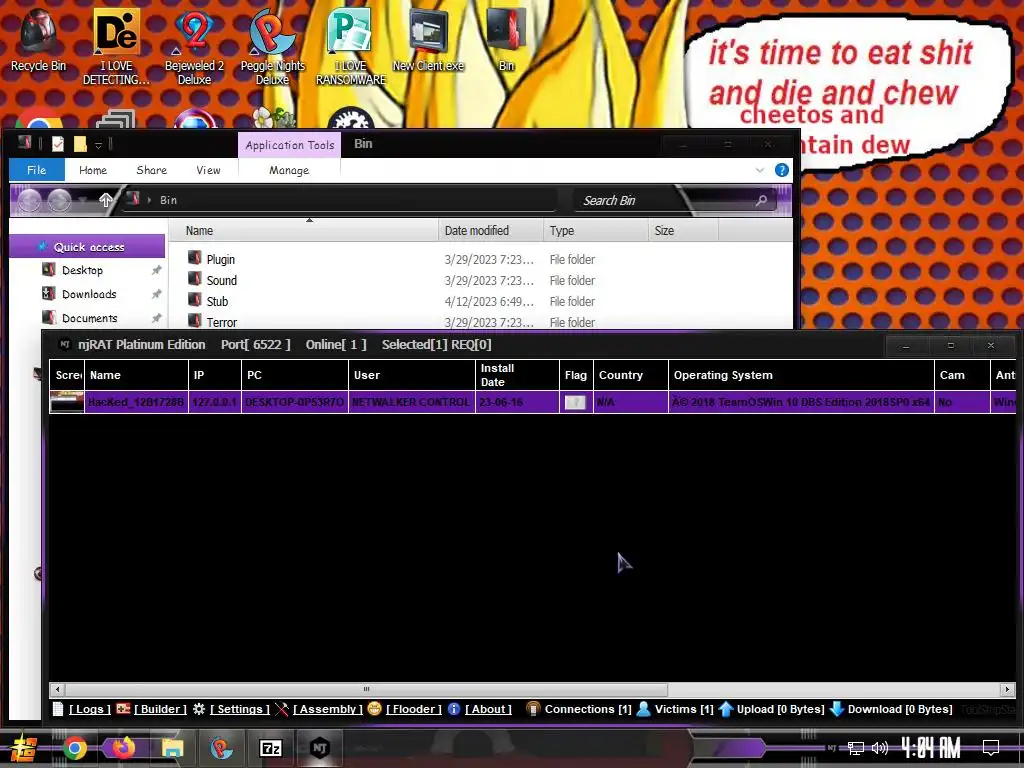Viewport: 1024px width, 768px height.
Task: Click the njRAT scrollbar left arrow
Action: pos(57,689)
